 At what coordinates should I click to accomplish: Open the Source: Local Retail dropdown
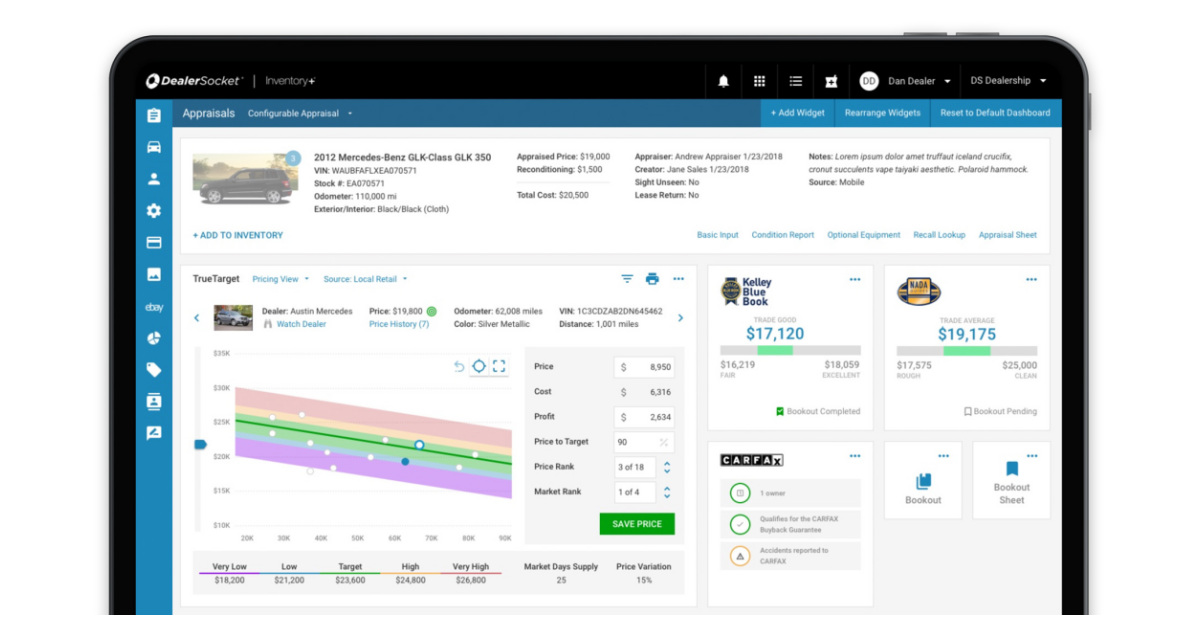click(365, 279)
